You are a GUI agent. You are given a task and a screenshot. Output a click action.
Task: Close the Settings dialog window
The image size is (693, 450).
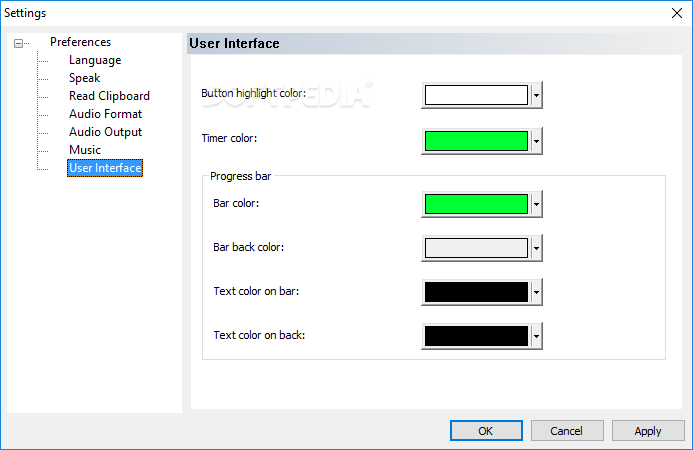tap(677, 13)
